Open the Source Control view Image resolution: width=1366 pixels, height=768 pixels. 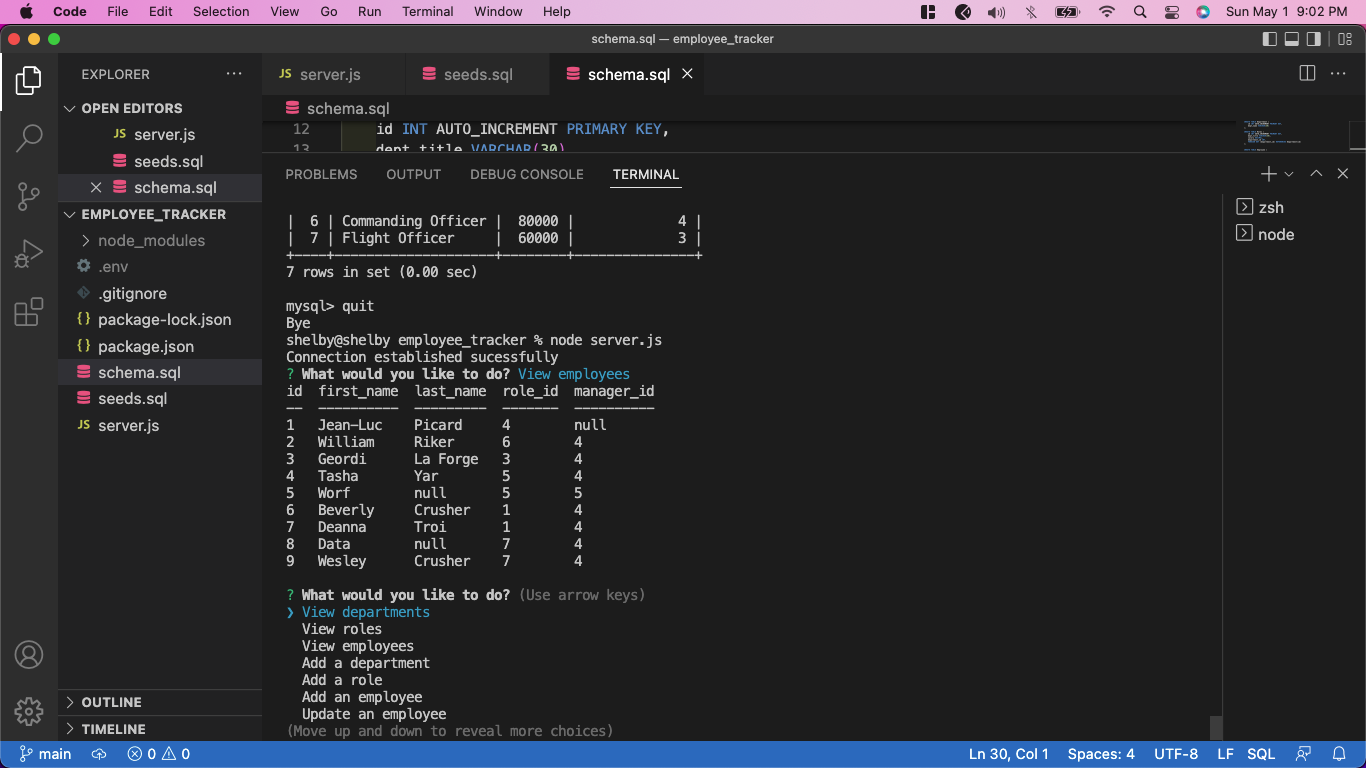29,196
